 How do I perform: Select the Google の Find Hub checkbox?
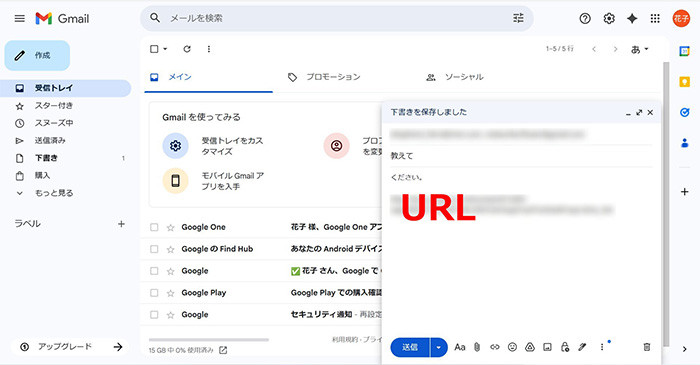[x=154, y=249]
